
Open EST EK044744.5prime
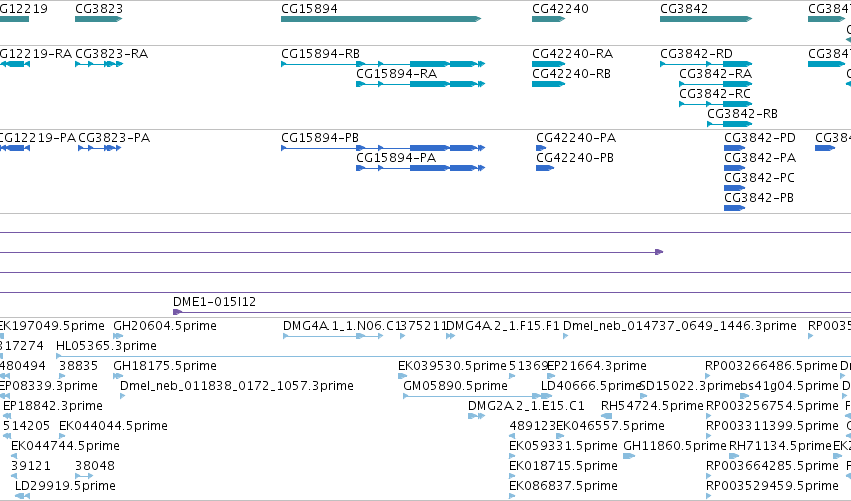(65, 446)
